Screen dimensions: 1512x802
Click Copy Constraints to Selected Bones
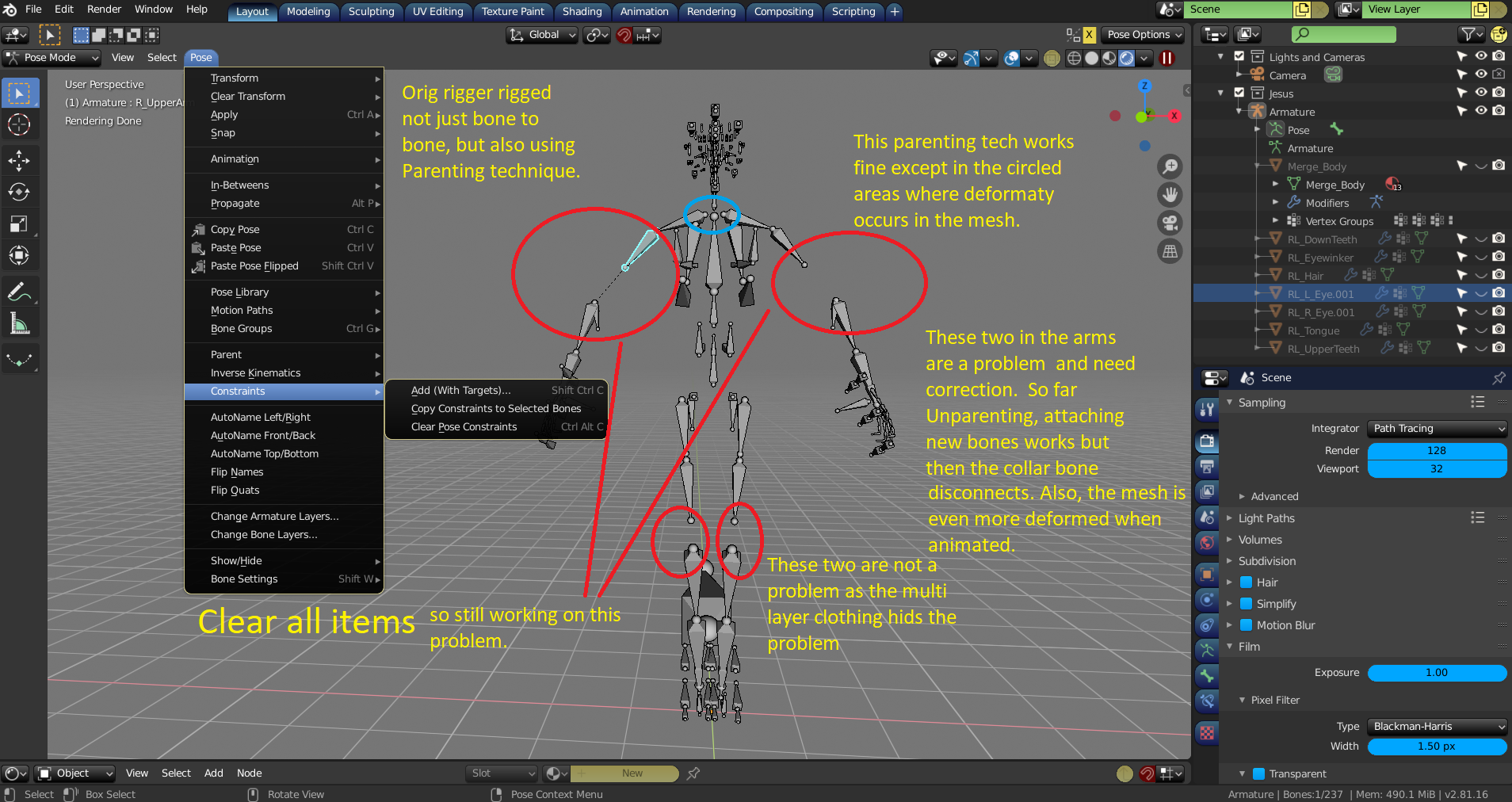click(x=495, y=408)
